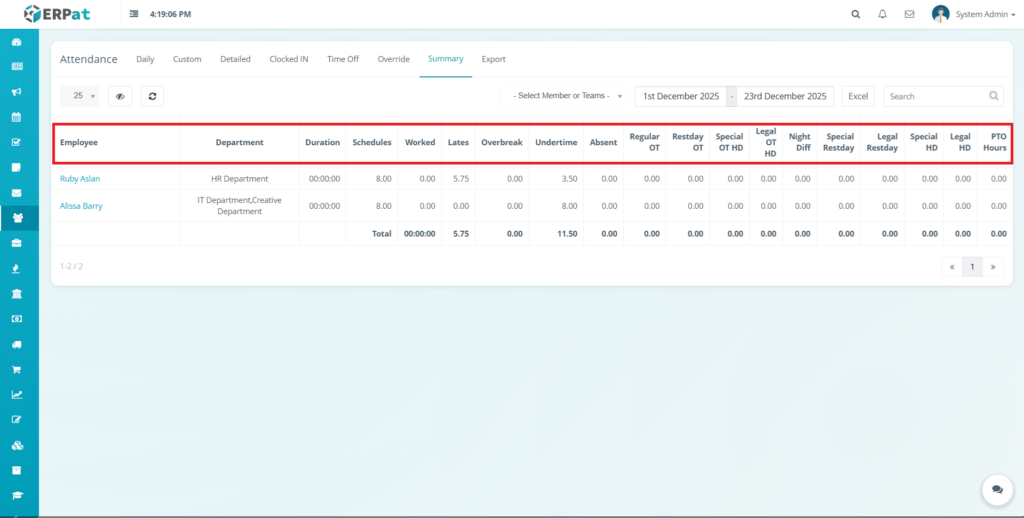Image resolution: width=1024 pixels, height=518 pixels.
Task: Click the global search magnifier icon
Action: tap(855, 15)
